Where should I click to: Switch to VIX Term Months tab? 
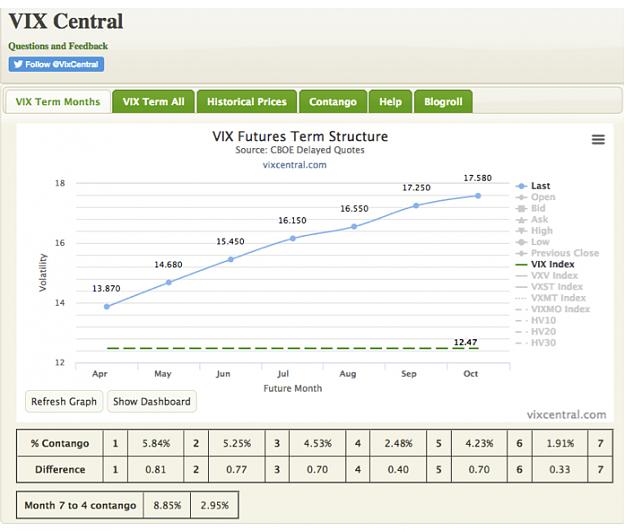pyautogui.click(x=58, y=102)
